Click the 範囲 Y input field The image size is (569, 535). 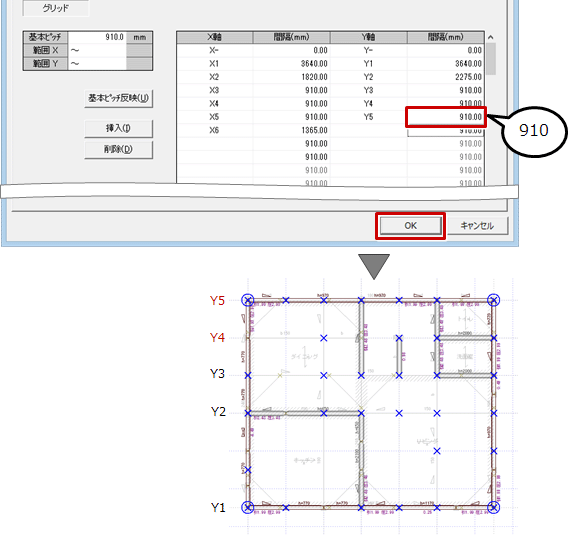click(x=97, y=64)
